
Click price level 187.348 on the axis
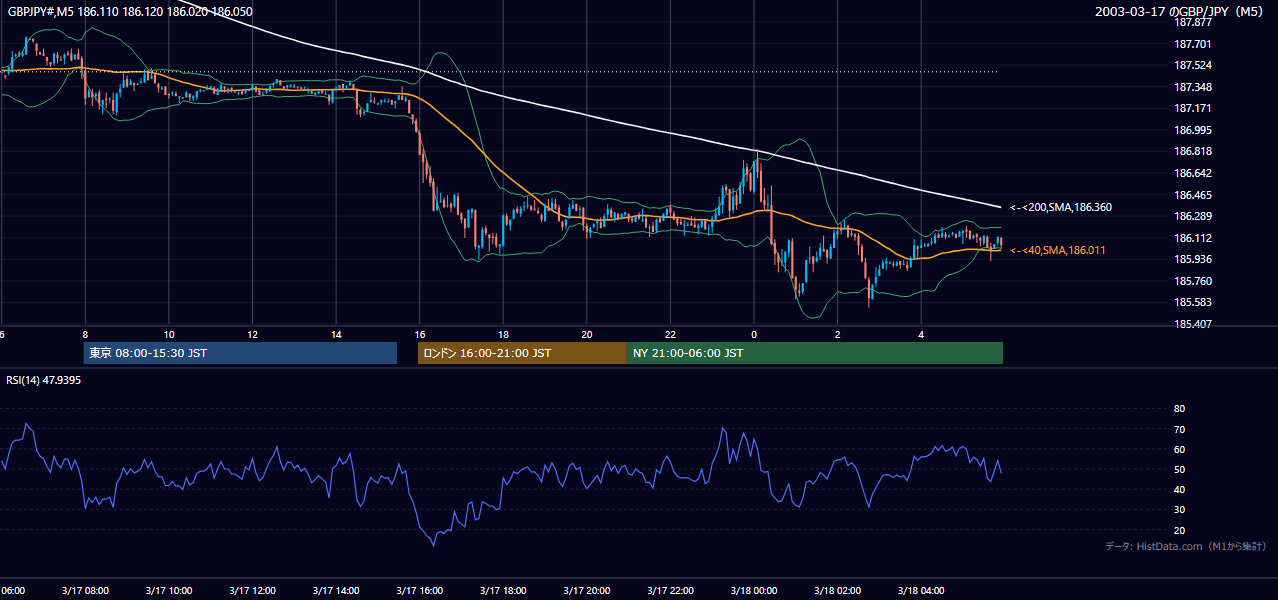pos(1191,87)
